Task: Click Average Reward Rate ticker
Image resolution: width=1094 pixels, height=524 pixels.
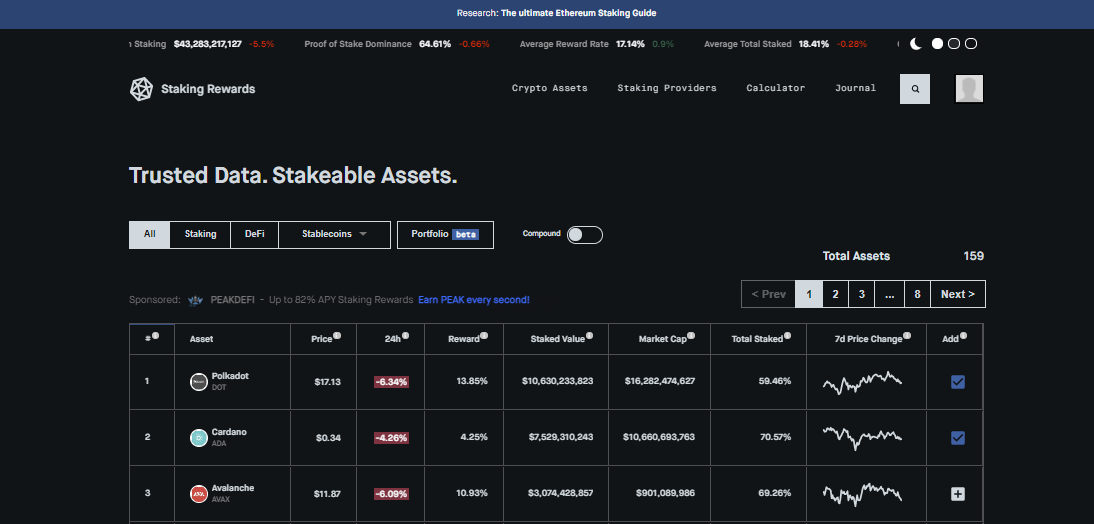Action: 597,44
